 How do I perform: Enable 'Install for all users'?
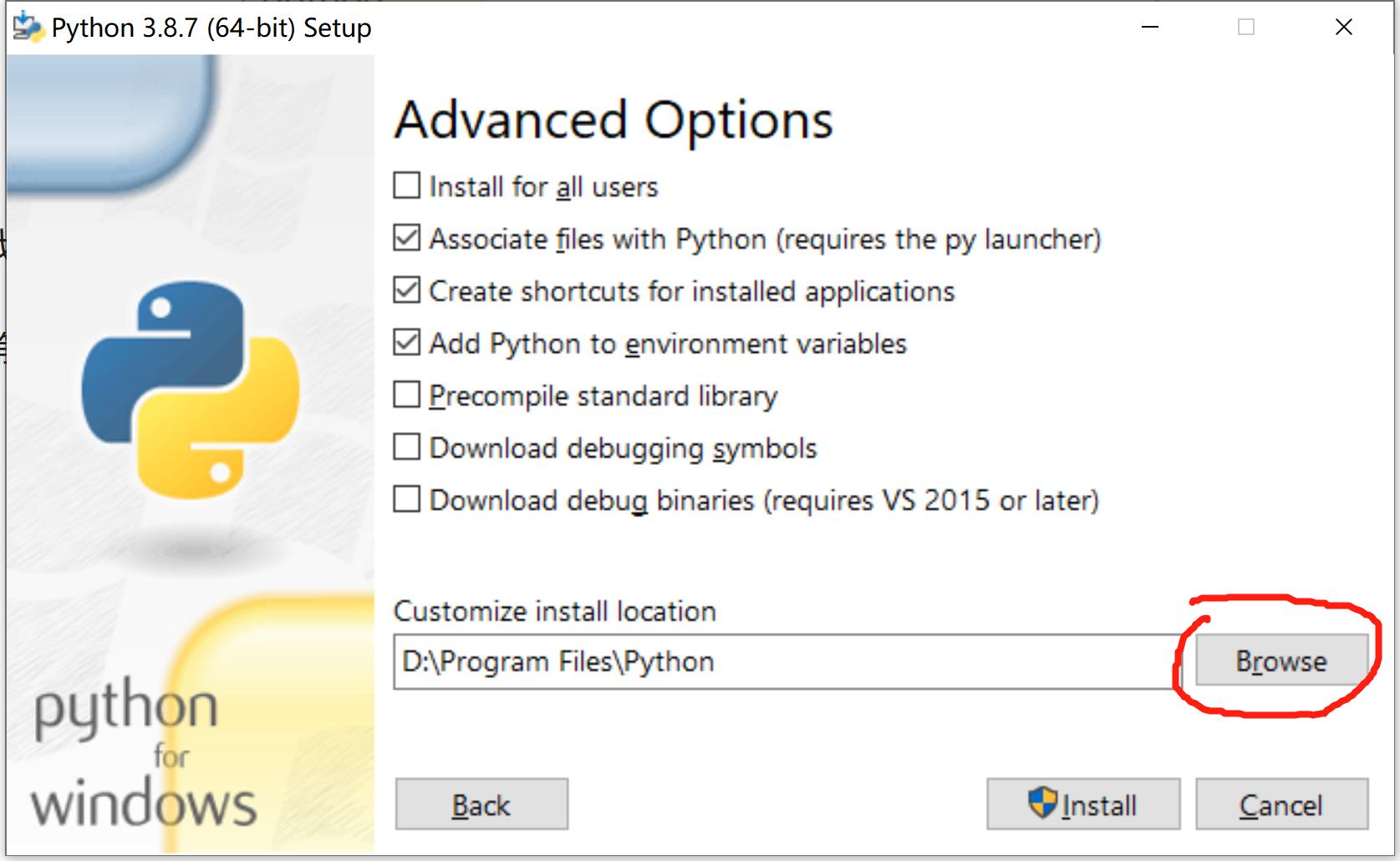[x=407, y=186]
